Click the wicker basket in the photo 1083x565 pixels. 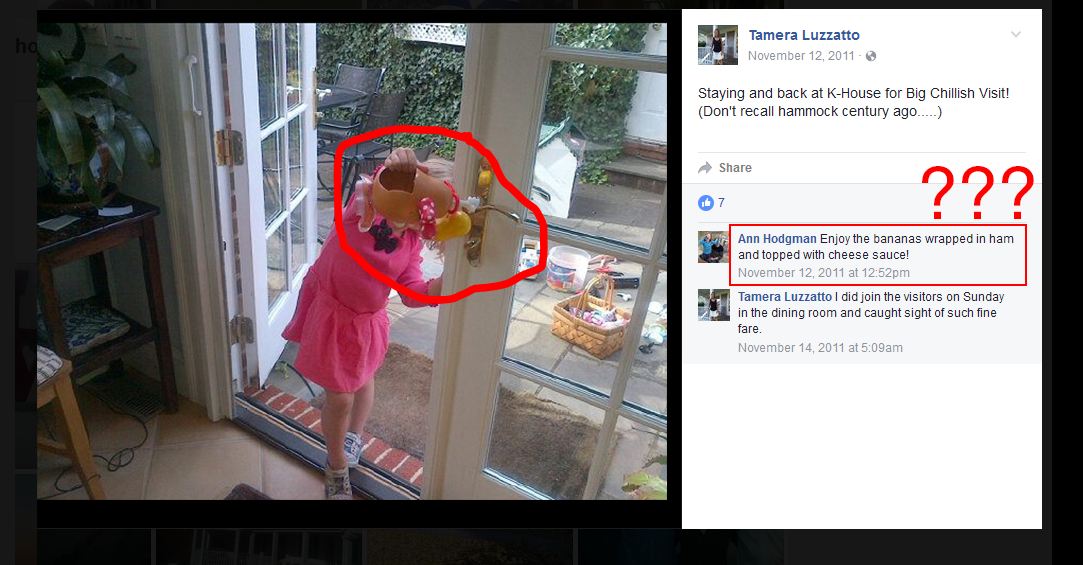[591, 320]
